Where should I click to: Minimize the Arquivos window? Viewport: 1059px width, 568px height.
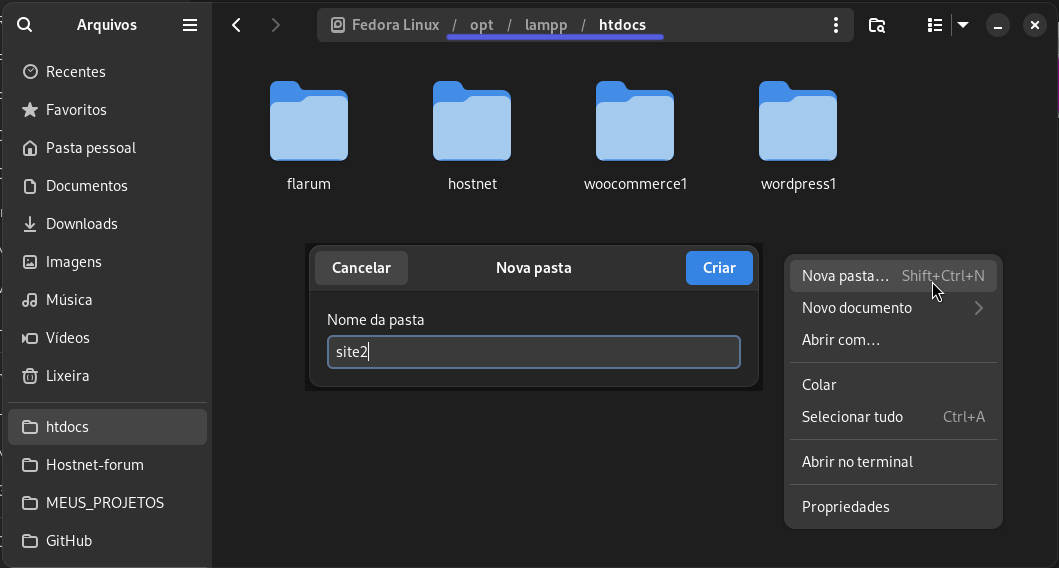click(998, 26)
